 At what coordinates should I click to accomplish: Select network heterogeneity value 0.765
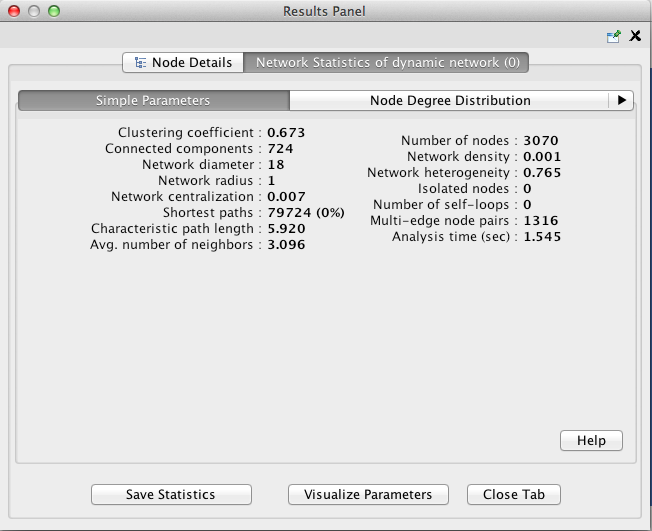tap(542, 173)
